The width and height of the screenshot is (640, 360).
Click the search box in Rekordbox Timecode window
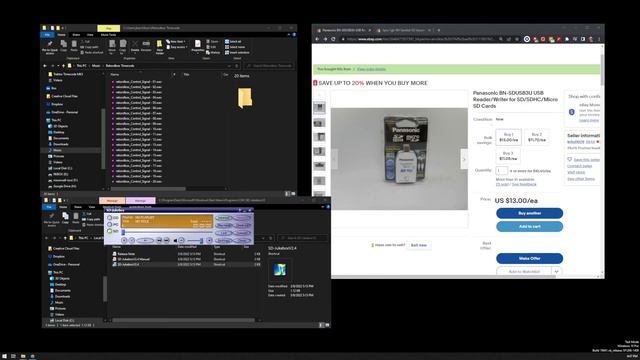coord(269,66)
